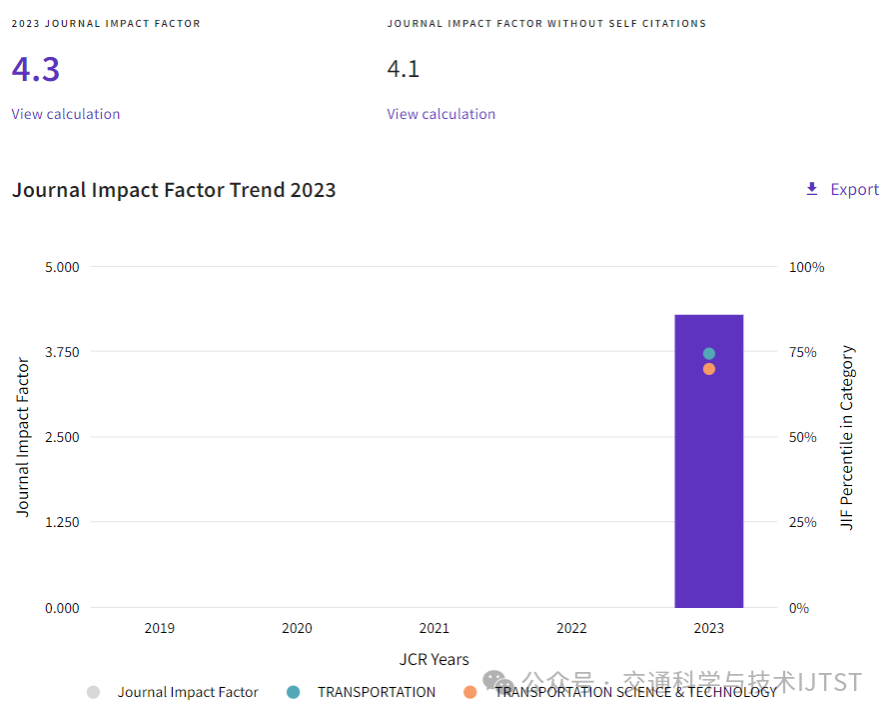This screenshot has width=890, height=718.
Task: Click the 4.1 without-self-citations value
Action: tap(403, 69)
